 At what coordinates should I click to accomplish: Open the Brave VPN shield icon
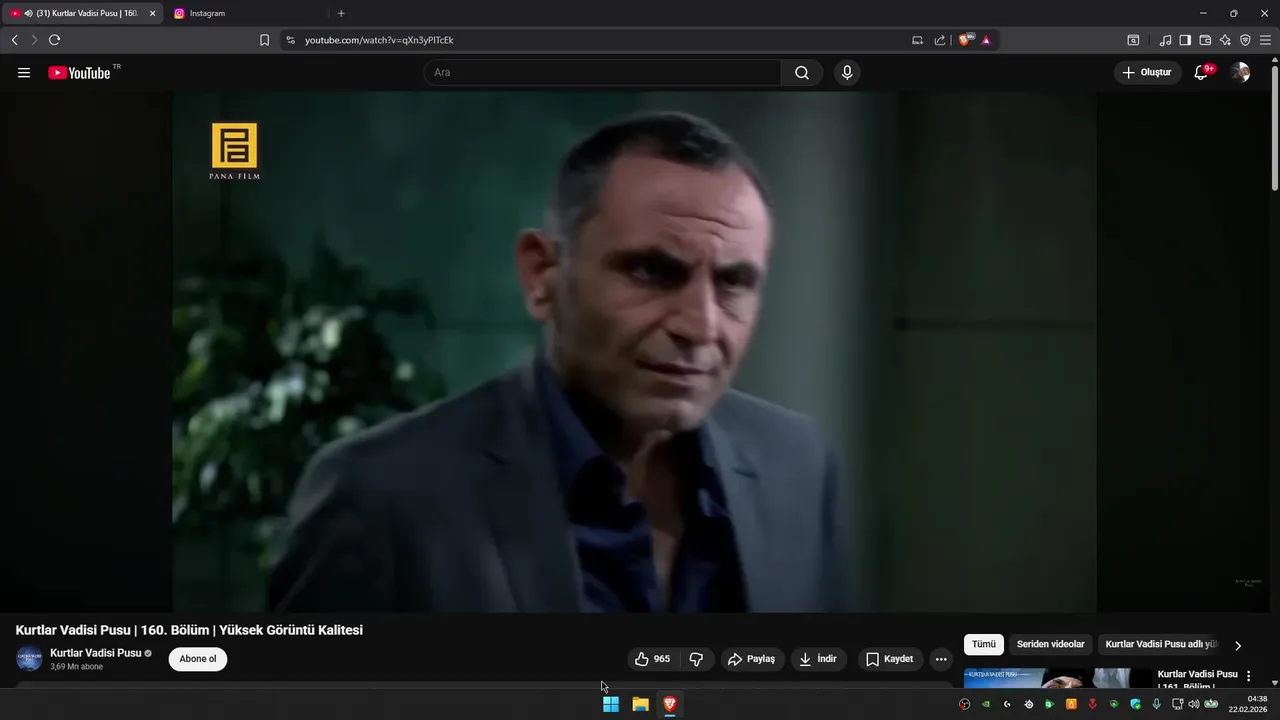tap(1245, 40)
